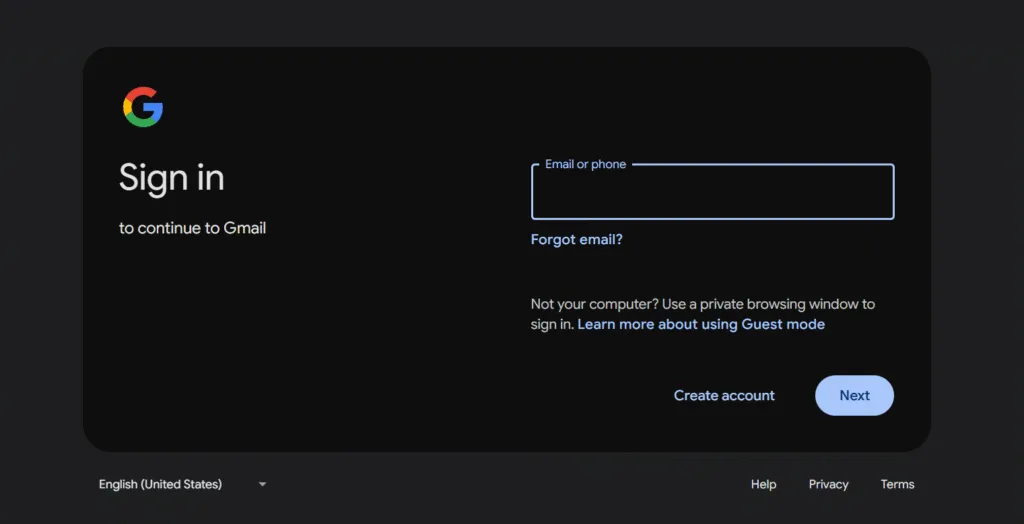The width and height of the screenshot is (1024, 524).
Task: Open Learn more about using Guest mode
Action: tap(701, 325)
